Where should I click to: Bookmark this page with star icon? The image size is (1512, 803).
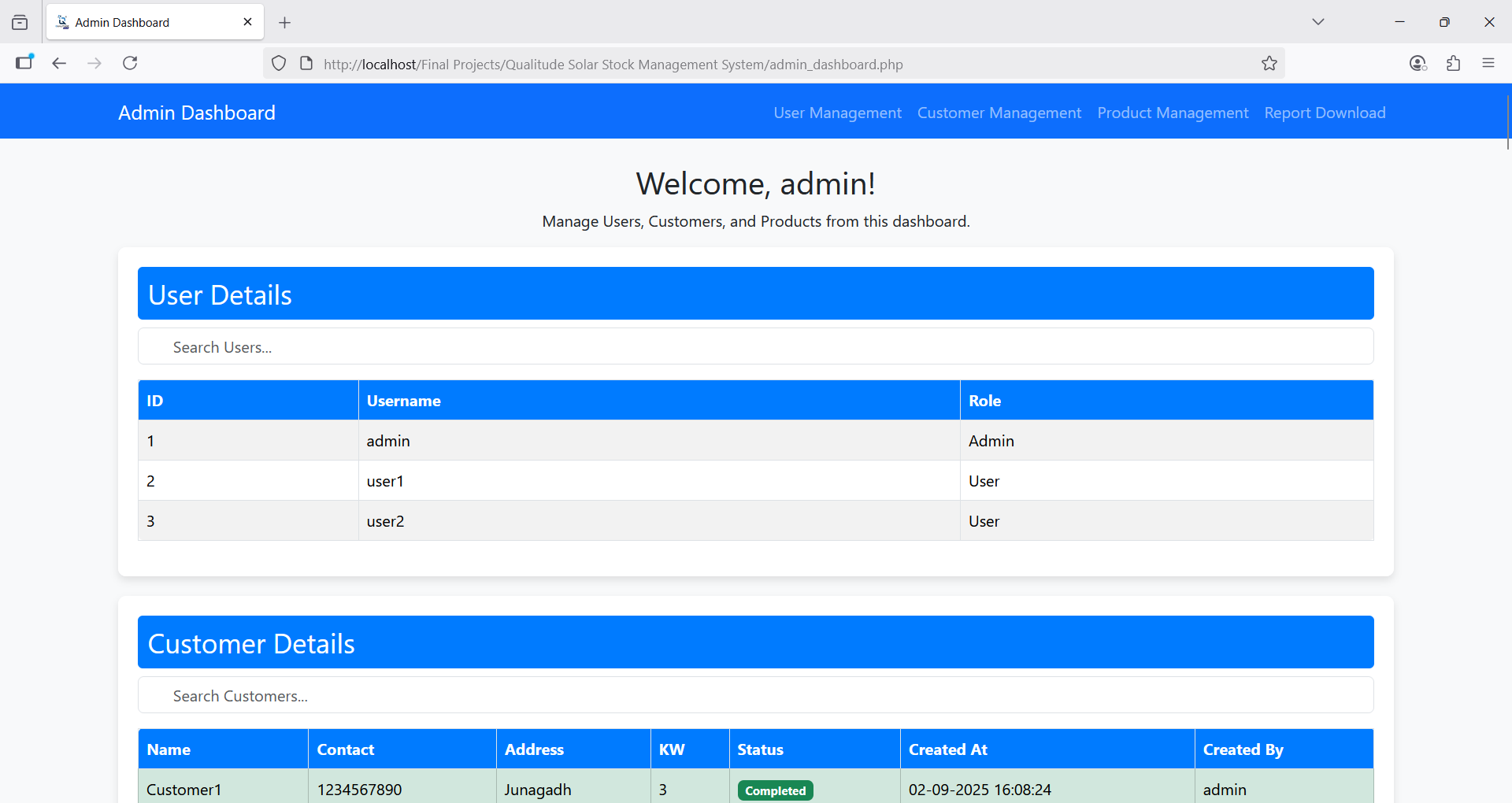click(x=1269, y=64)
